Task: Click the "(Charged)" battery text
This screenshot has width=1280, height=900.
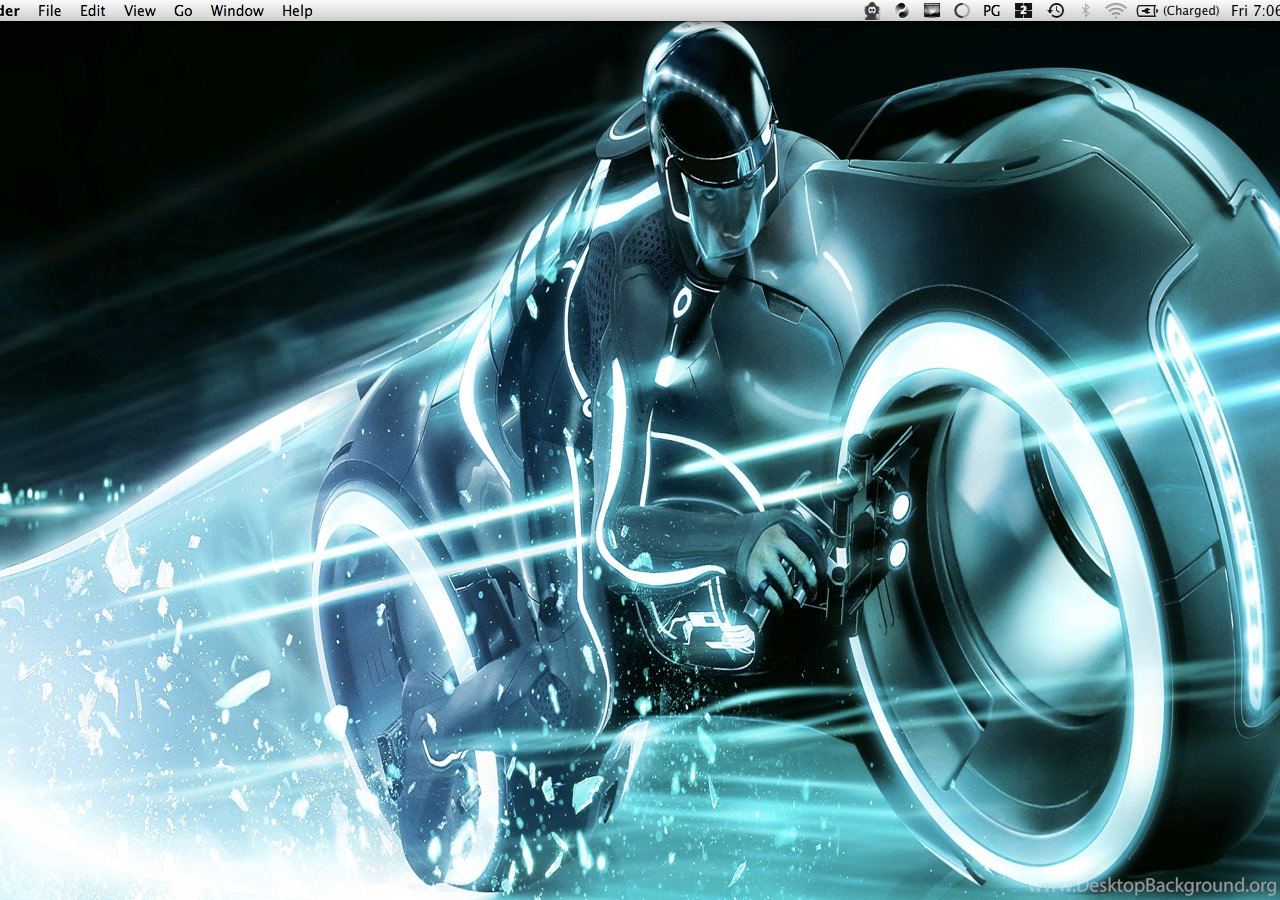Action: pyautogui.click(x=1191, y=11)
